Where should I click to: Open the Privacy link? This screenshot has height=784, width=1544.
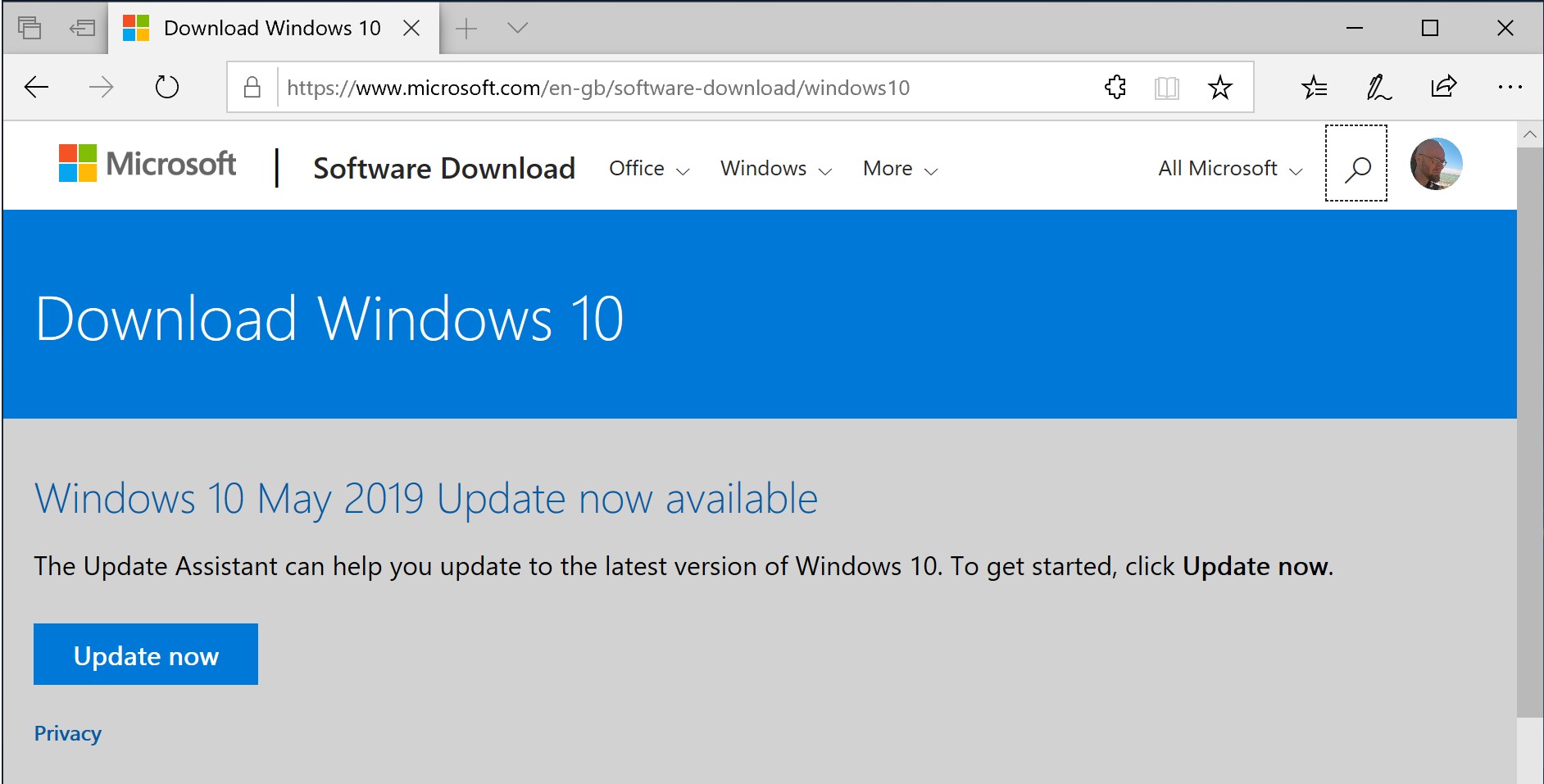(x=68, y=733)
